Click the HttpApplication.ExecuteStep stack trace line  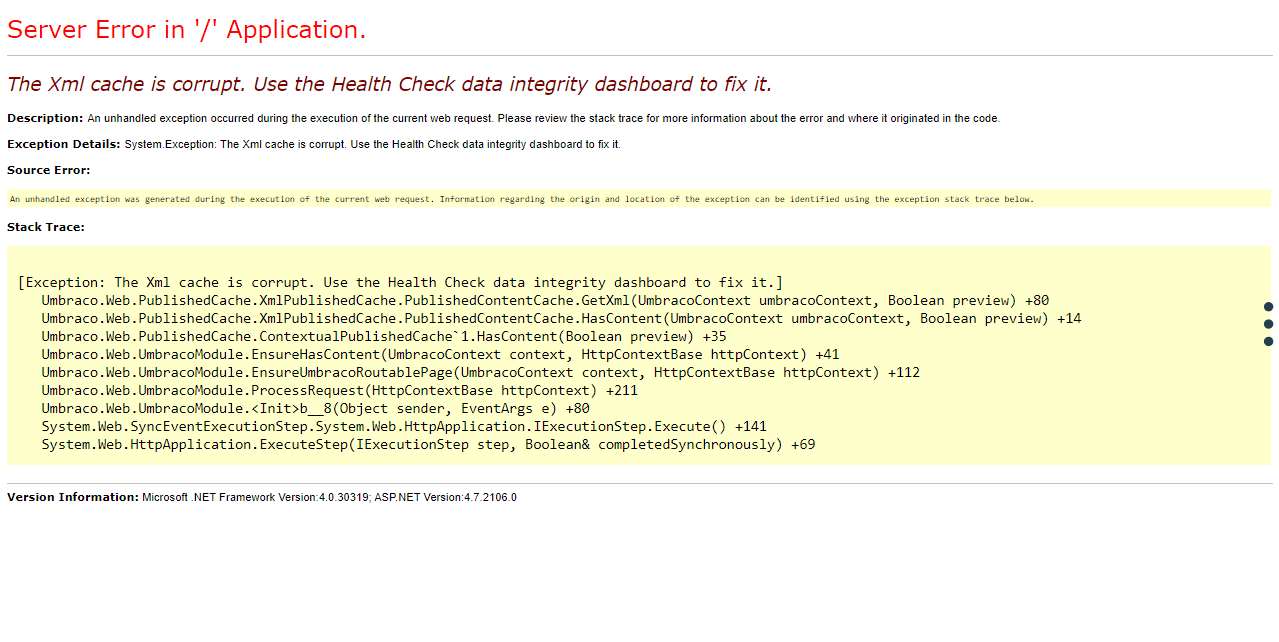click(x=428, y=445)
